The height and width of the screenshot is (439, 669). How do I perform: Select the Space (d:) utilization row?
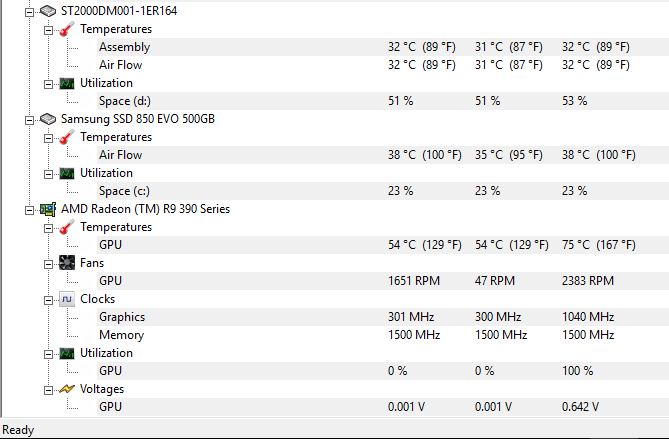click(x=128, y=101)
